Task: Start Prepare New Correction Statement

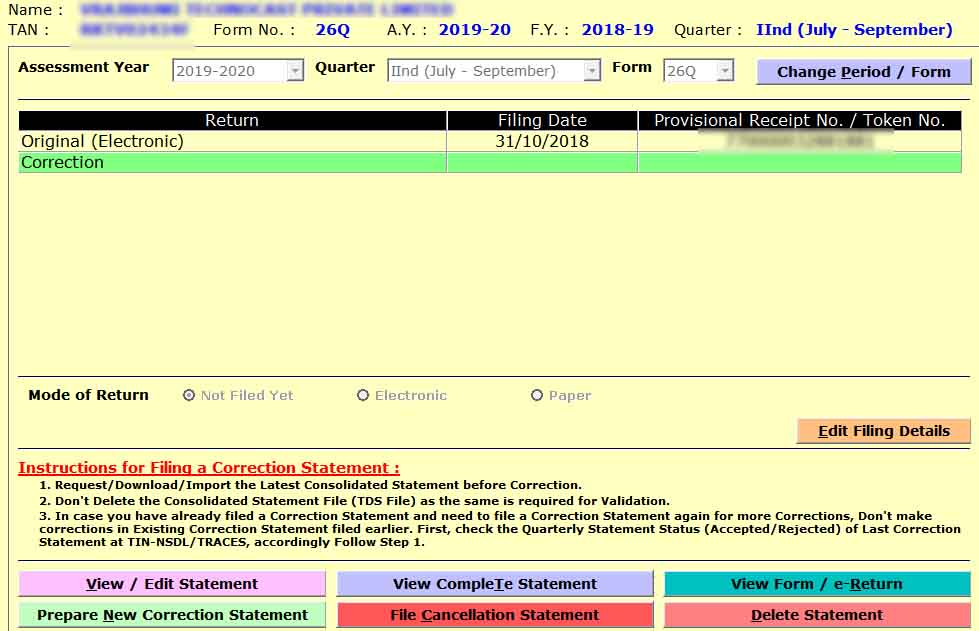Action: click(172, 615)
